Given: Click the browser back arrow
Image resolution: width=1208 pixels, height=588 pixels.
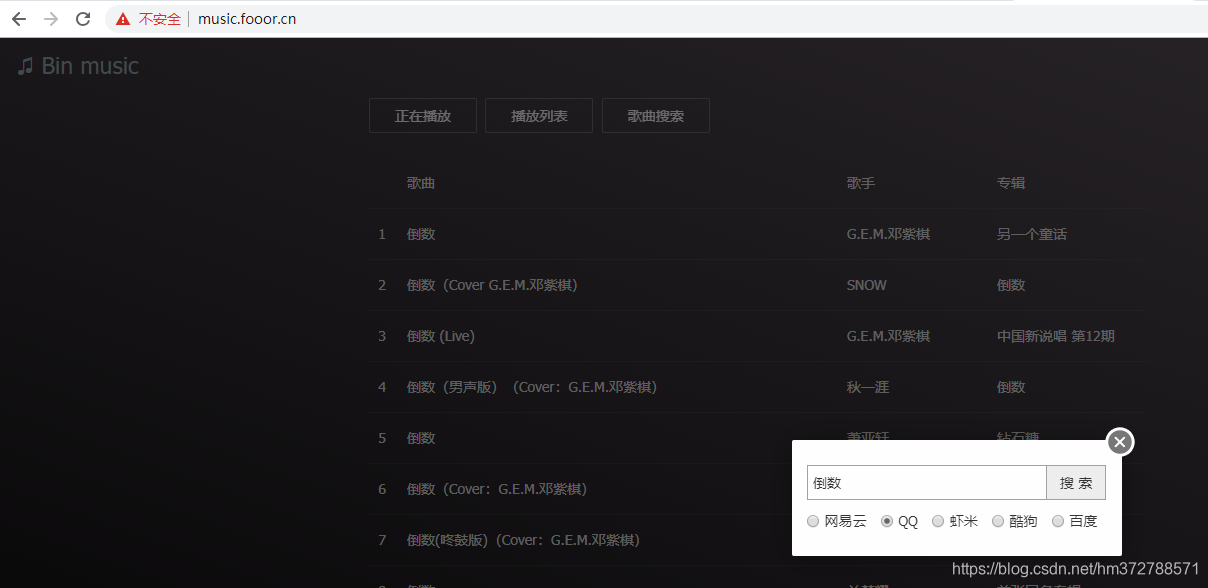Looking at the screenshot, I should (19, 19).
